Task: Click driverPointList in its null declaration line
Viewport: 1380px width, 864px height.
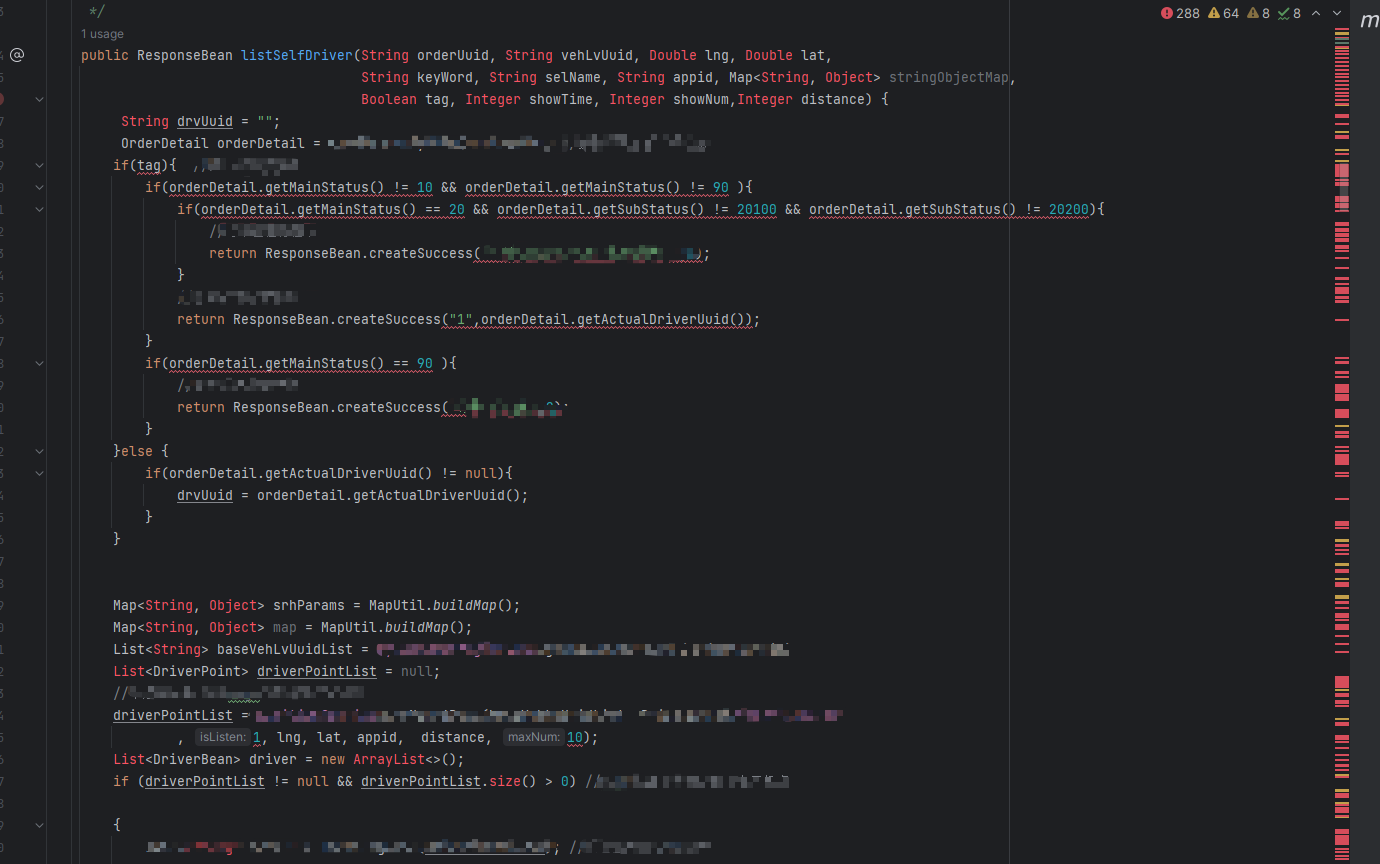Action: pyautogui.click(x=317, y=671)
